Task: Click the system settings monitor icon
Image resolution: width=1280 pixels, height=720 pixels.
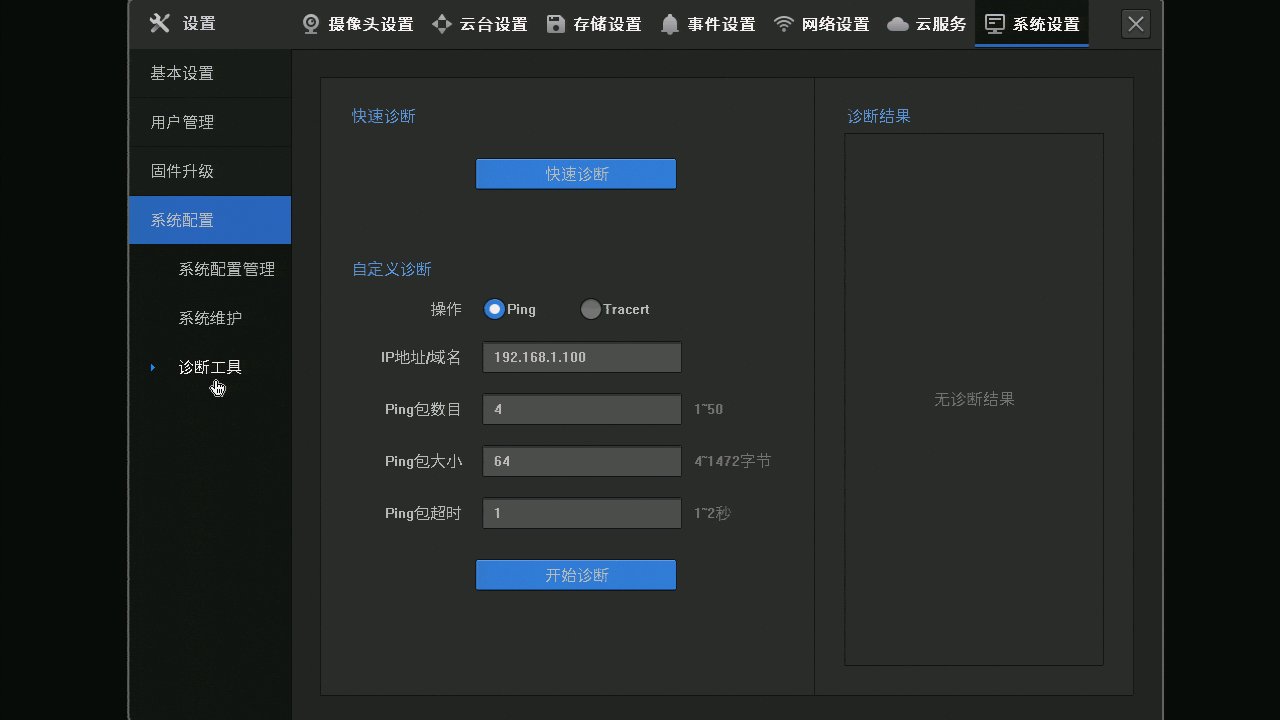Action: 995,24
